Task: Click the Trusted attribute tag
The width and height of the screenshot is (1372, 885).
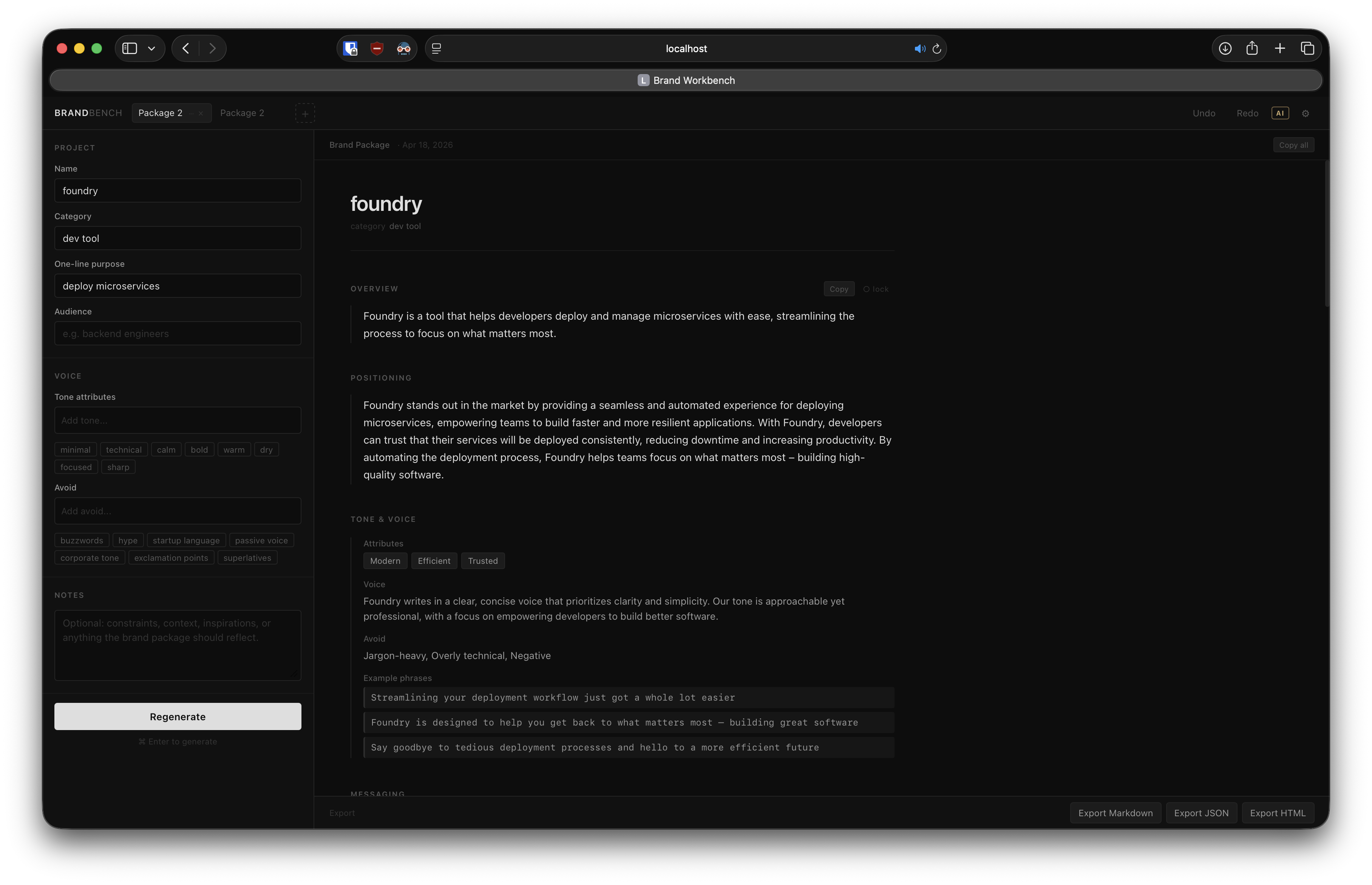Action: (483, 561)
